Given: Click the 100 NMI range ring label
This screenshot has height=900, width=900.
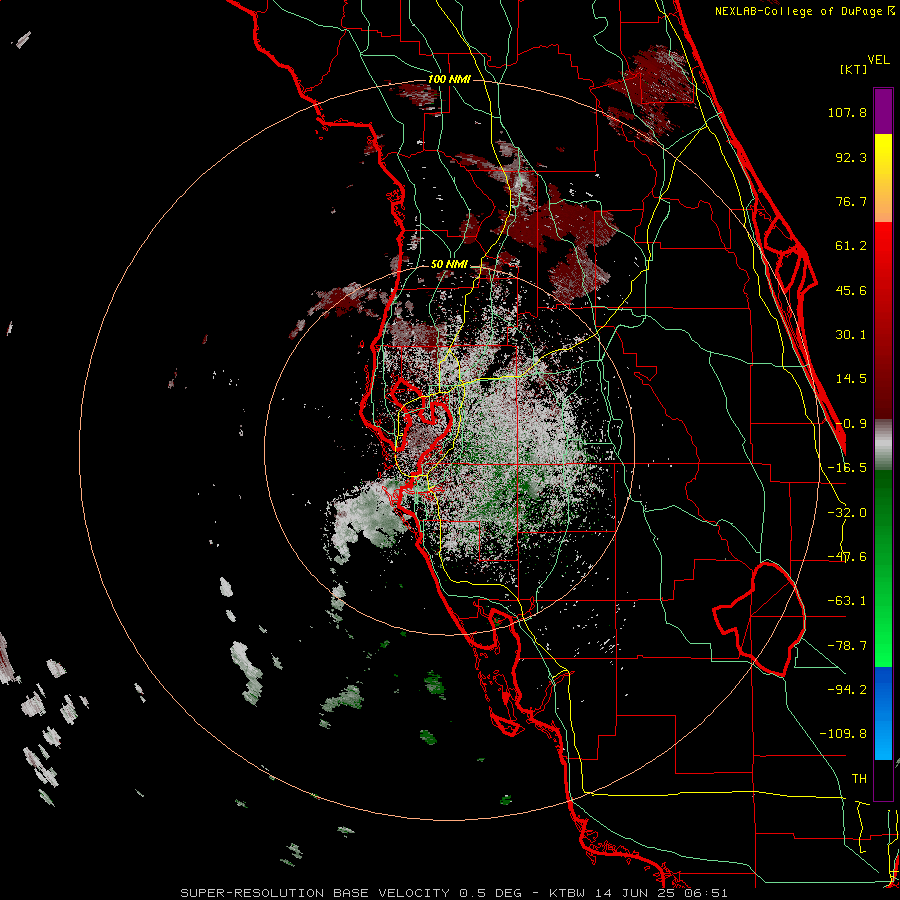Looking at the screenshot, I should [449, 79].
